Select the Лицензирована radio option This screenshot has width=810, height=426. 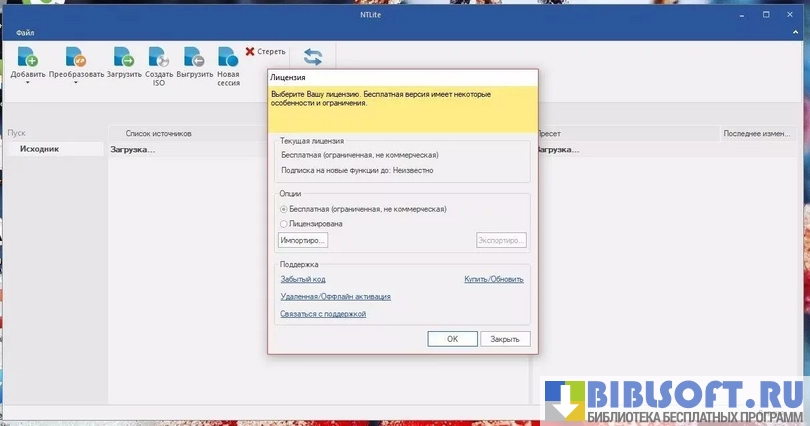pos(284,224)
